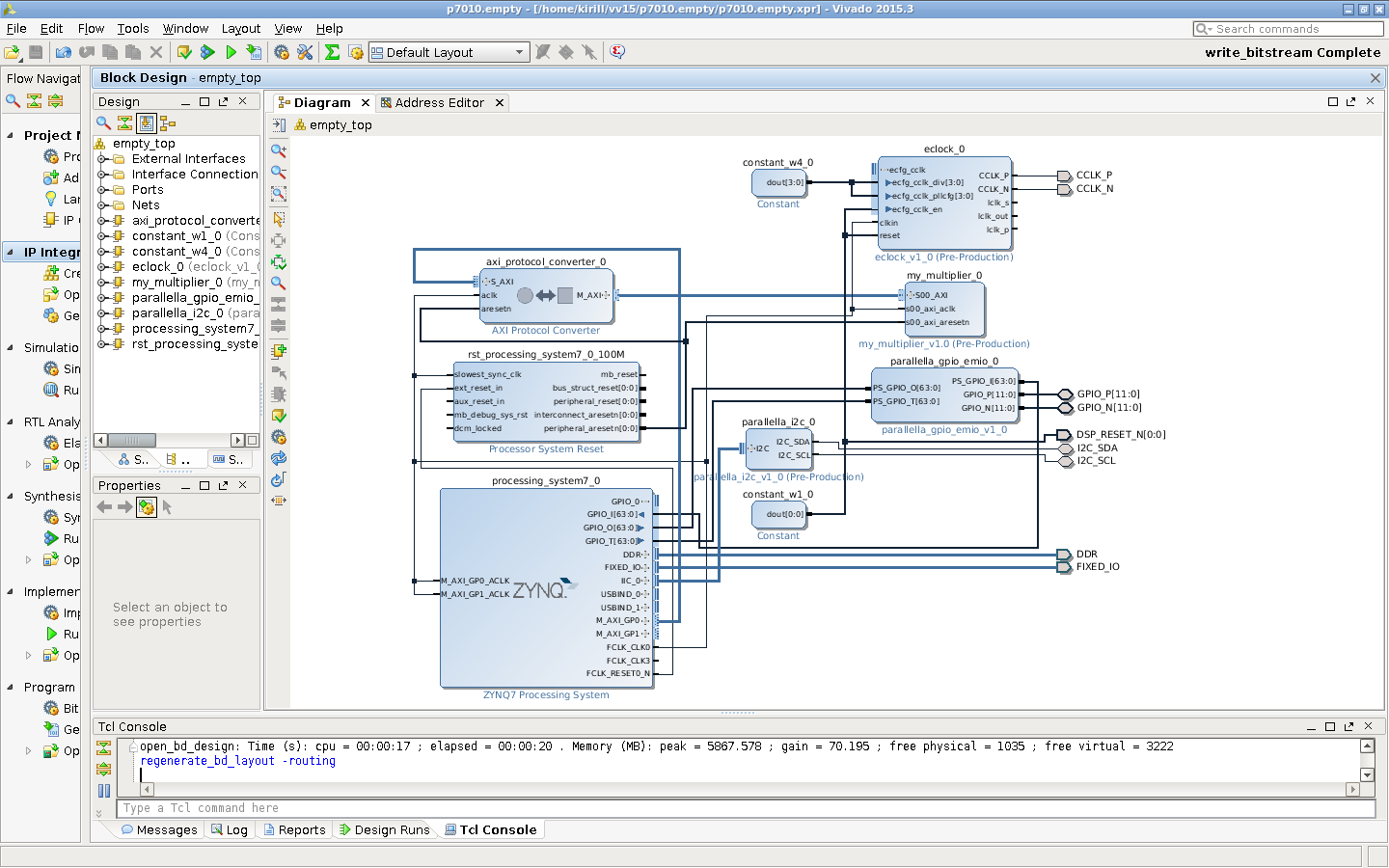
Task: Expand the External Interfaces tree node
Action: tap(101, 159)
